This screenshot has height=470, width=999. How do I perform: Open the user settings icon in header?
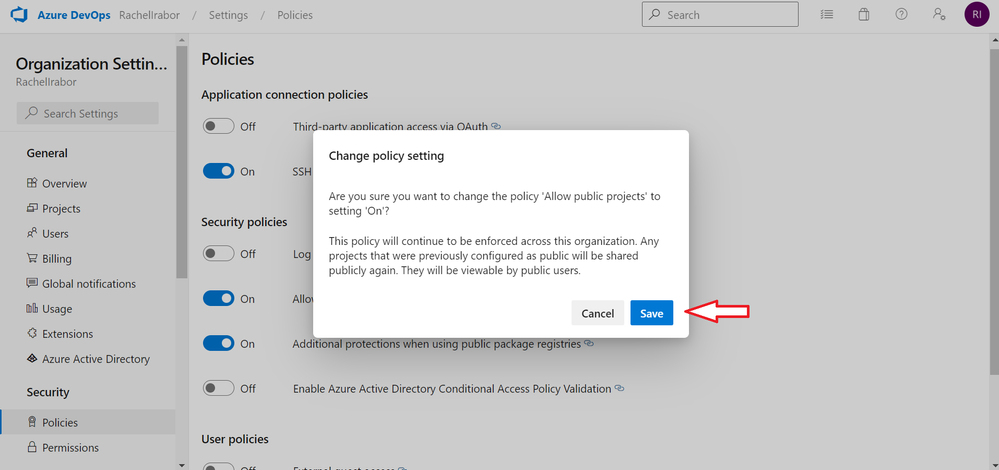click(938, 14)
